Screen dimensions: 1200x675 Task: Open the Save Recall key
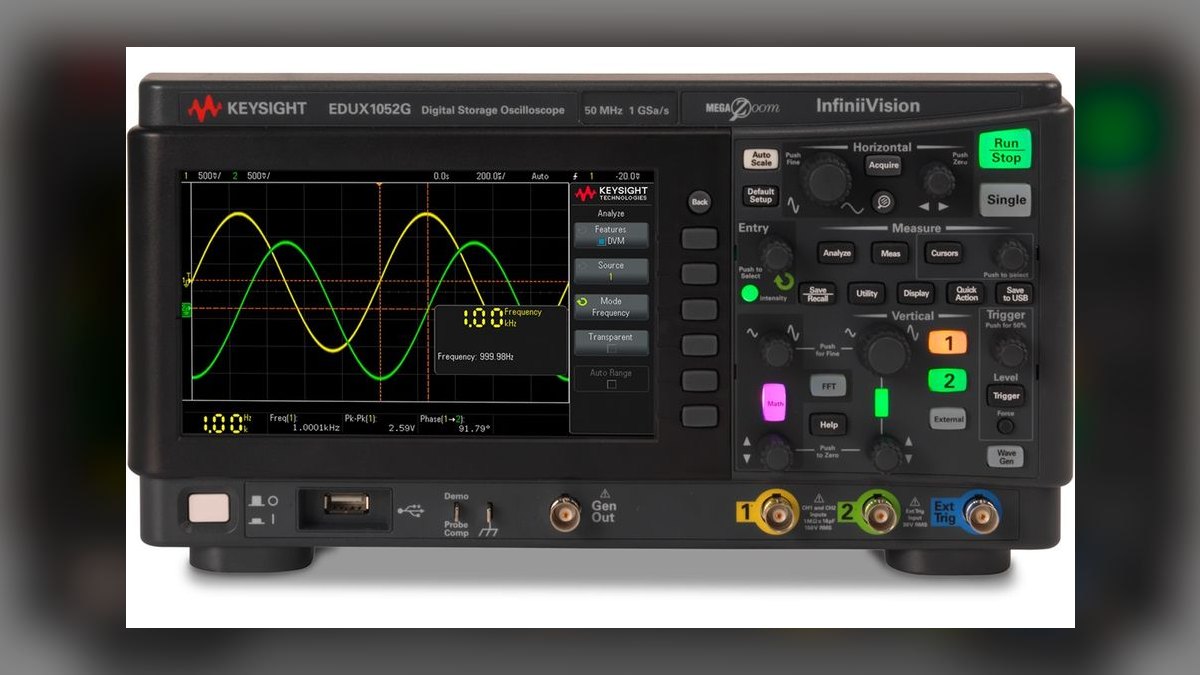817,294
